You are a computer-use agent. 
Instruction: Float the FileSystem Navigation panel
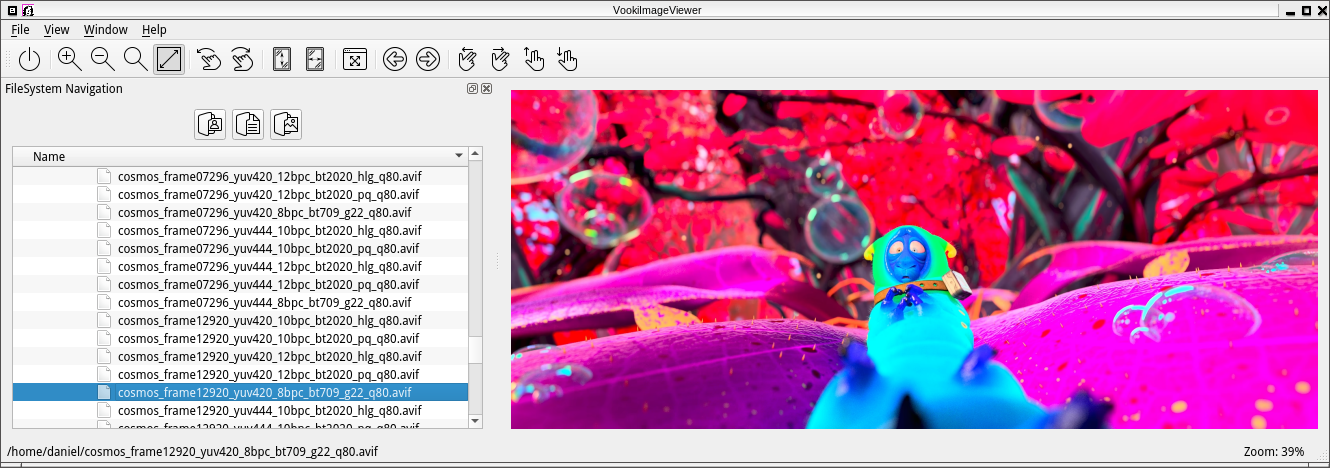tap(473, 89)
